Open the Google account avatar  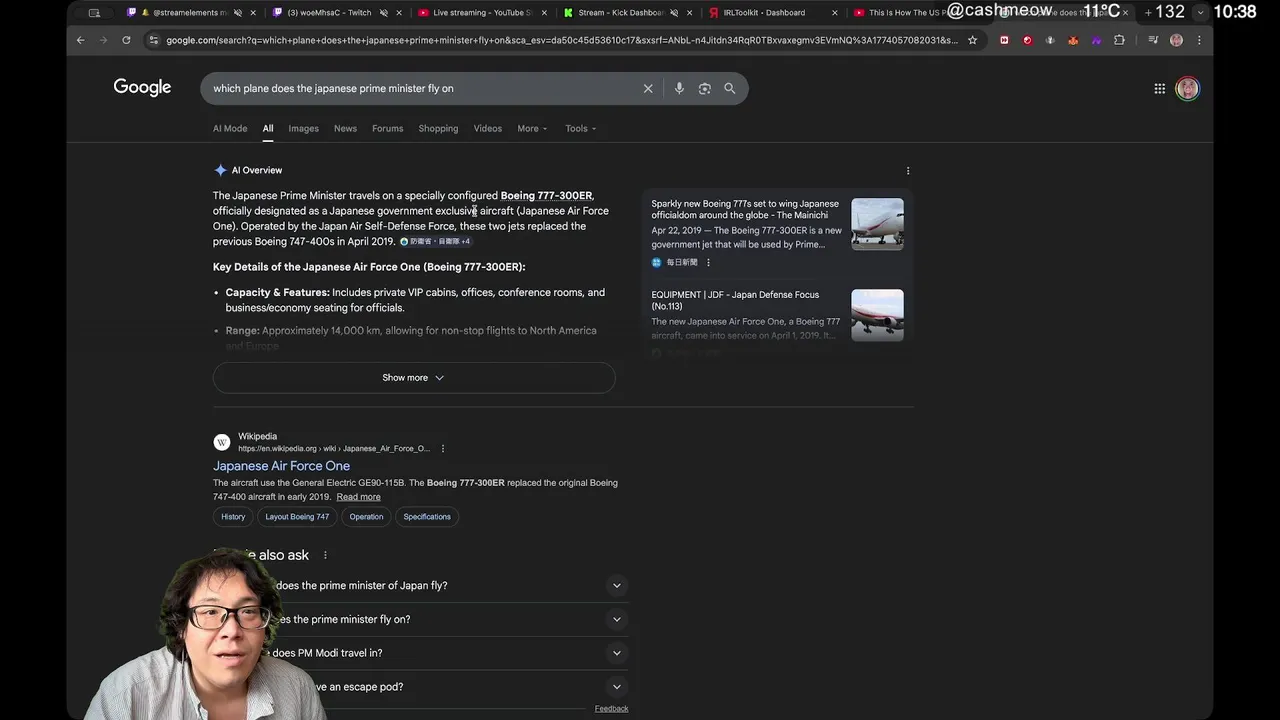(1187, 88)
